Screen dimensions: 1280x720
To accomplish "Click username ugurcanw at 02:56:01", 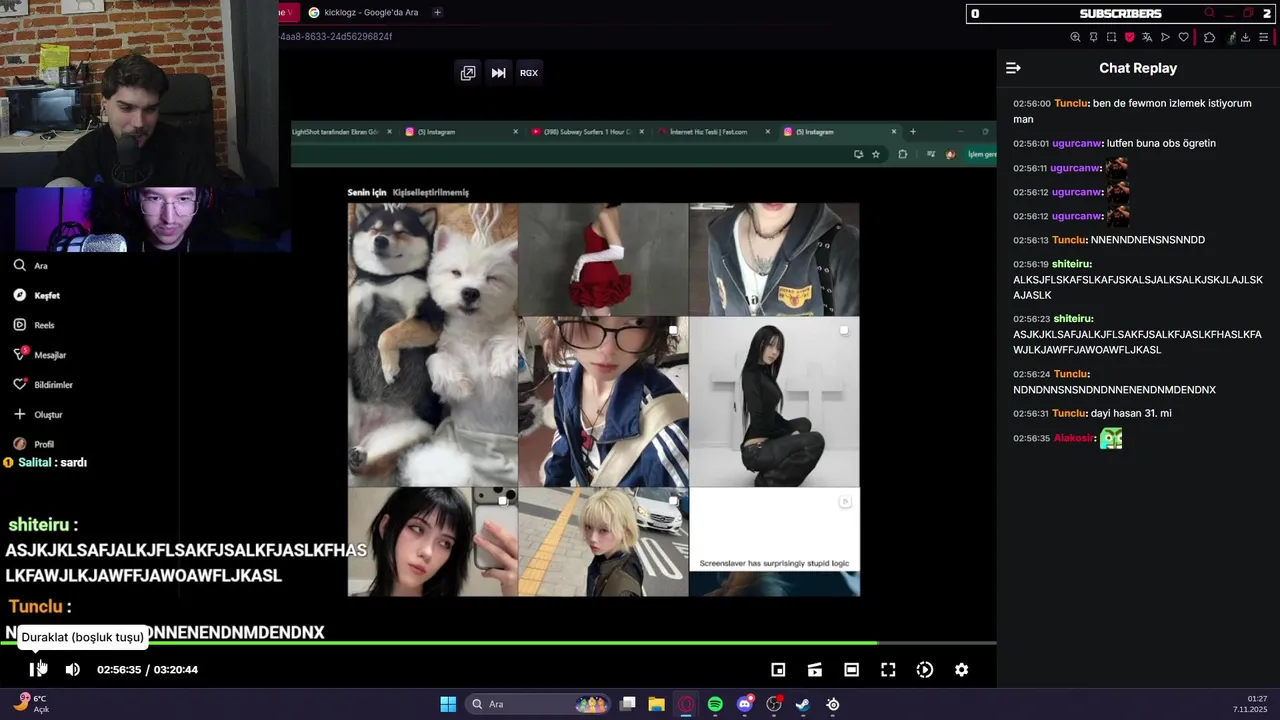I will click(1076, 143).
